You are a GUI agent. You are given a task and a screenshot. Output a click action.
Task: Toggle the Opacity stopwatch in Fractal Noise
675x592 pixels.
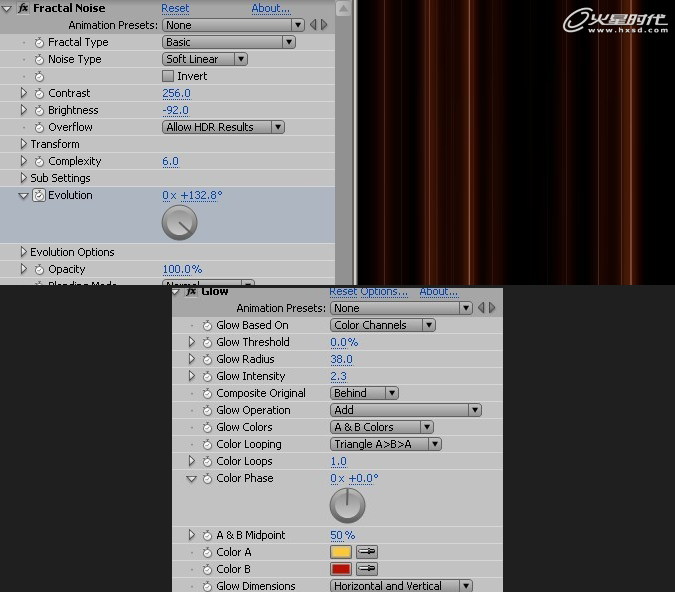39,270
